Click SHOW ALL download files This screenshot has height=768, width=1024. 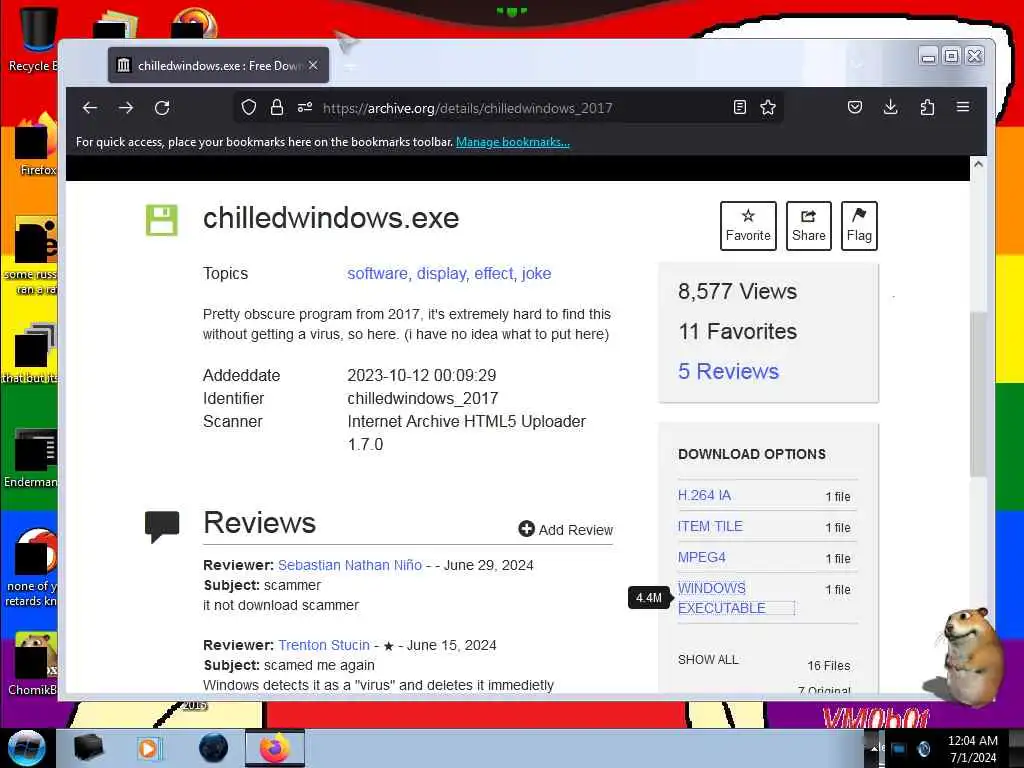coord(708,660)
